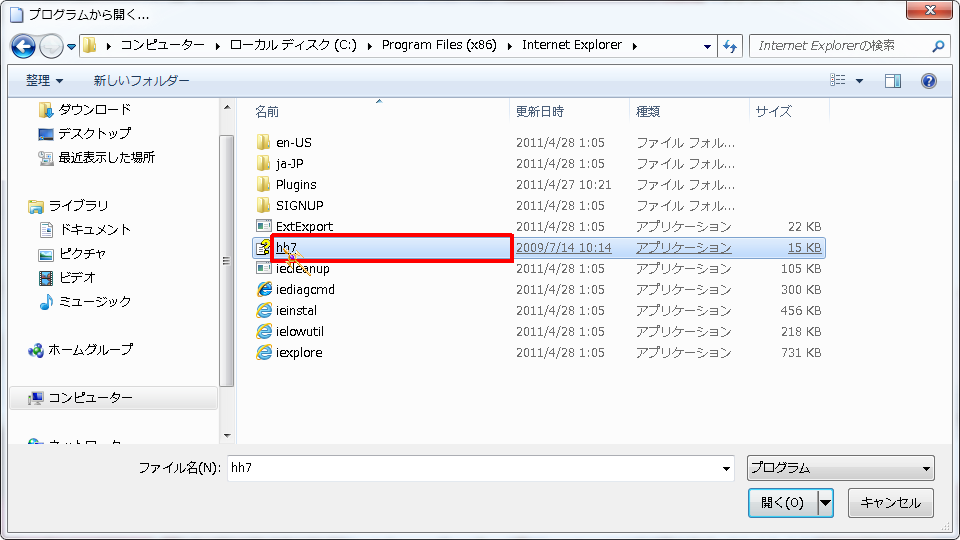Open the view options dropdown arrow

(x=859, y=81)
